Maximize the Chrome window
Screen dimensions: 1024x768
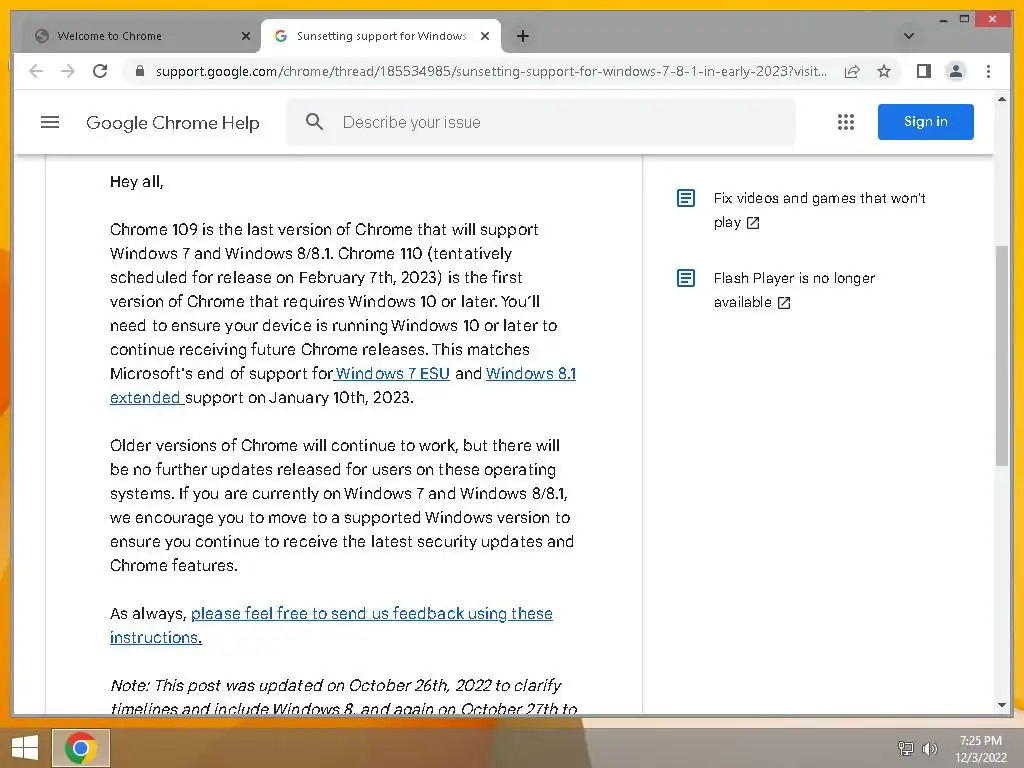[964, 19]
